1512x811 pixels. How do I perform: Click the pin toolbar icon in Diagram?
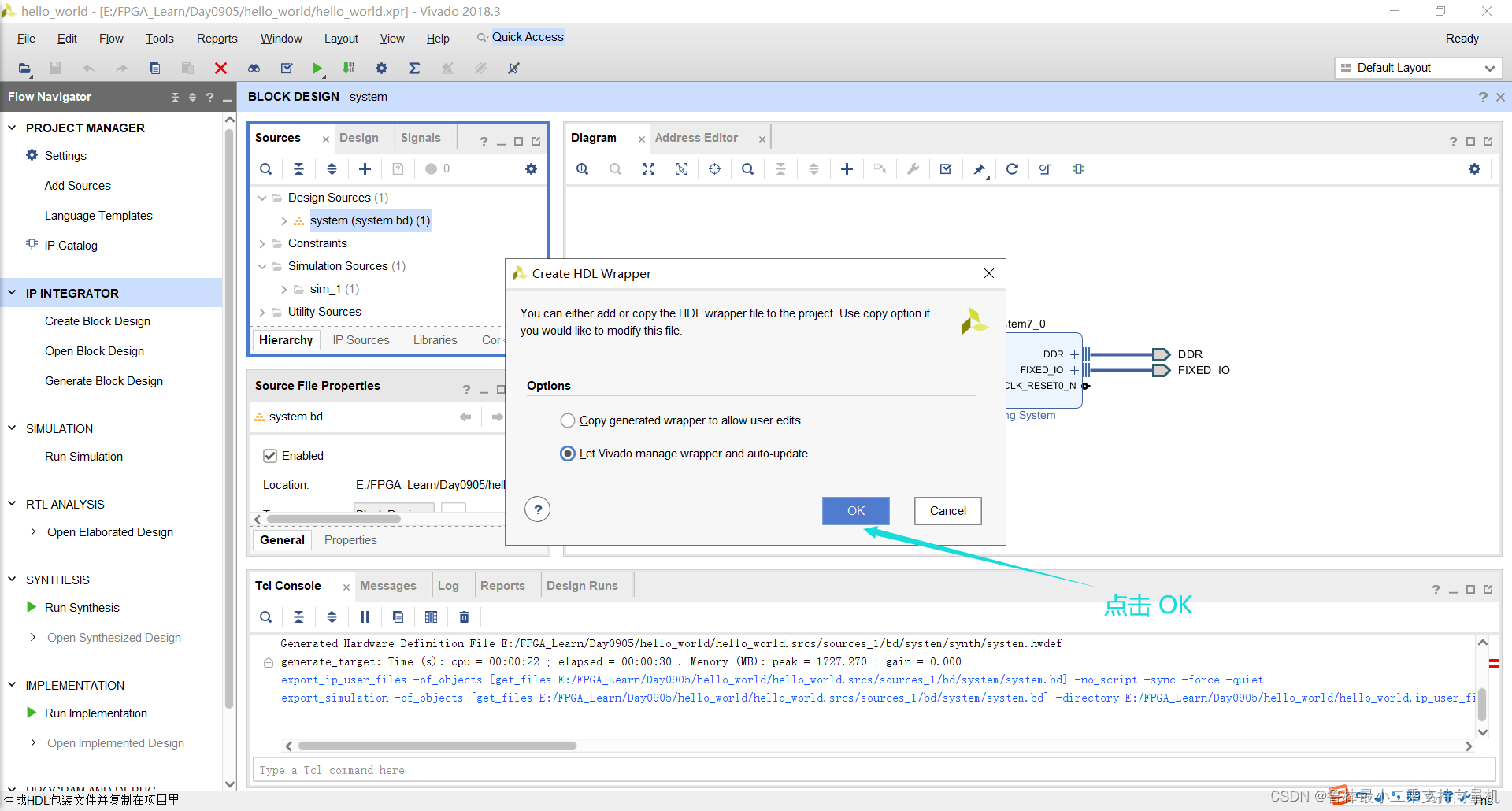coord(979,168)
